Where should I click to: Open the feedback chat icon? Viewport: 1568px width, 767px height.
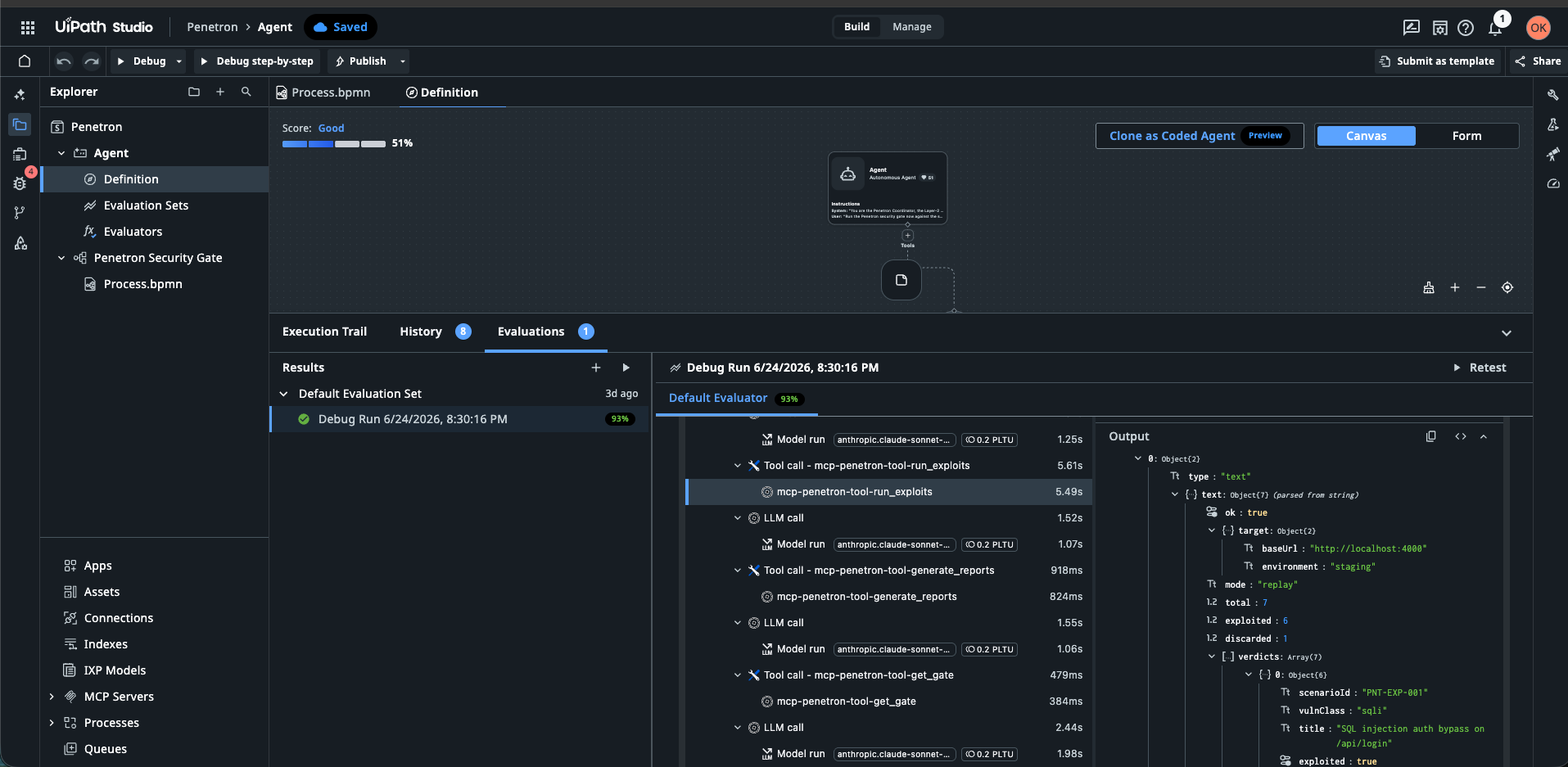point(1411,27)
